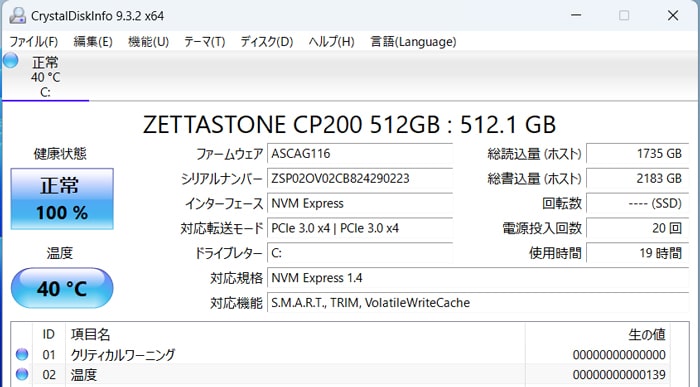Screen dimensions: 700x387
Task: Click the 電源投入回数 field showing 20 回
Action: tap(638, 229)
